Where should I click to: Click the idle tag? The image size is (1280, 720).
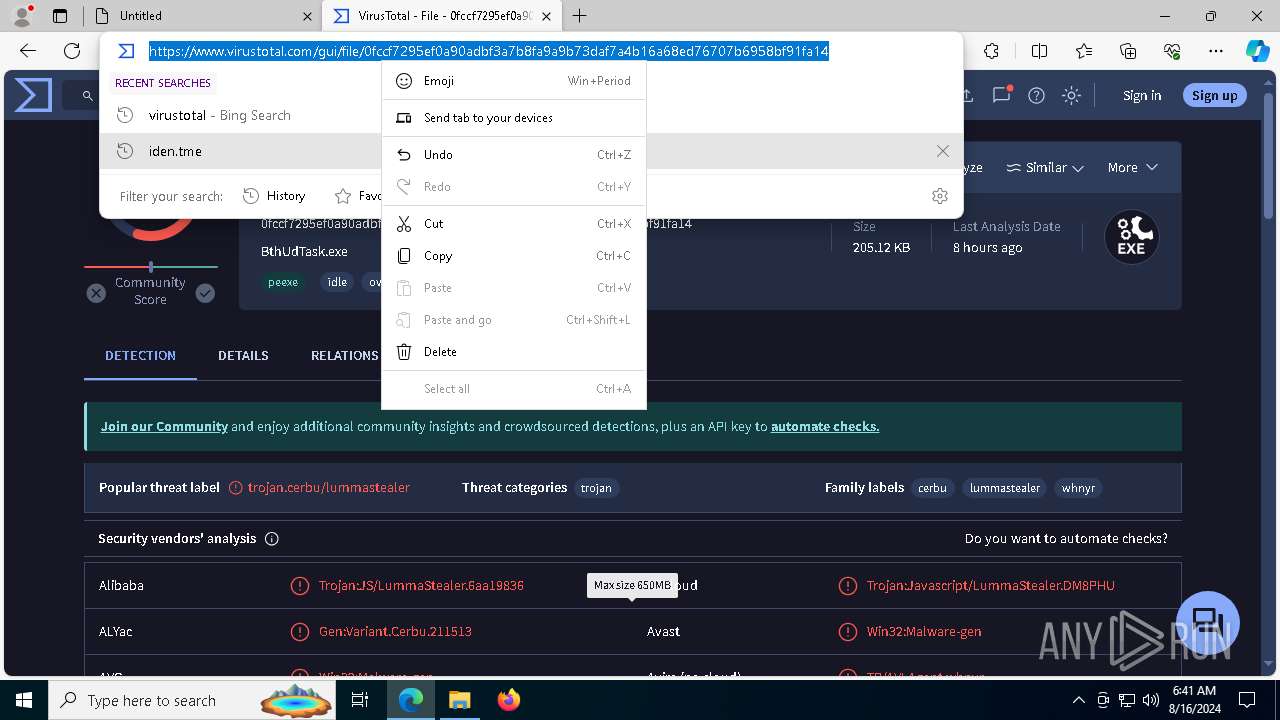tap(338, 282)
